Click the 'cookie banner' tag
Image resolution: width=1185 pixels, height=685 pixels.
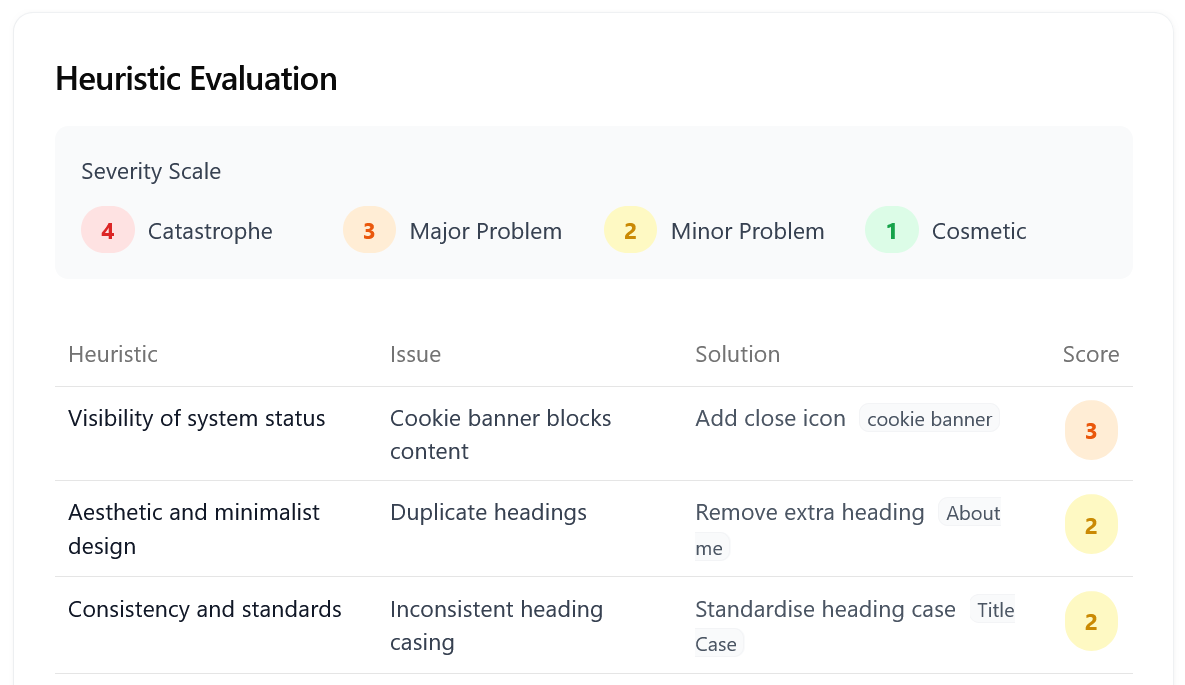tap(929, 419)
